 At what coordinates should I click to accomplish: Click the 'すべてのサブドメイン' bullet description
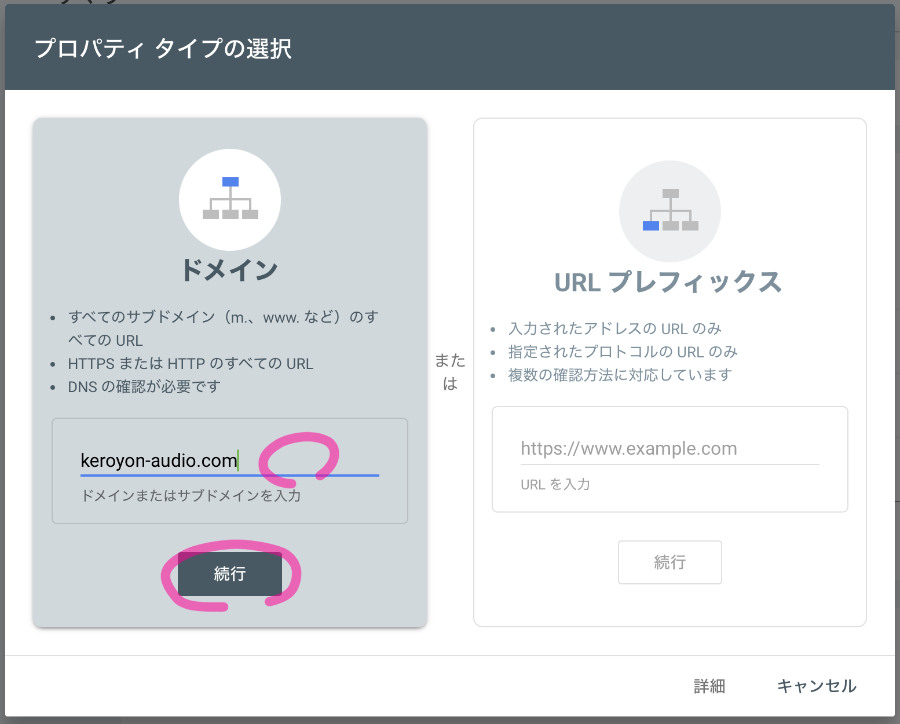[223, 328]
